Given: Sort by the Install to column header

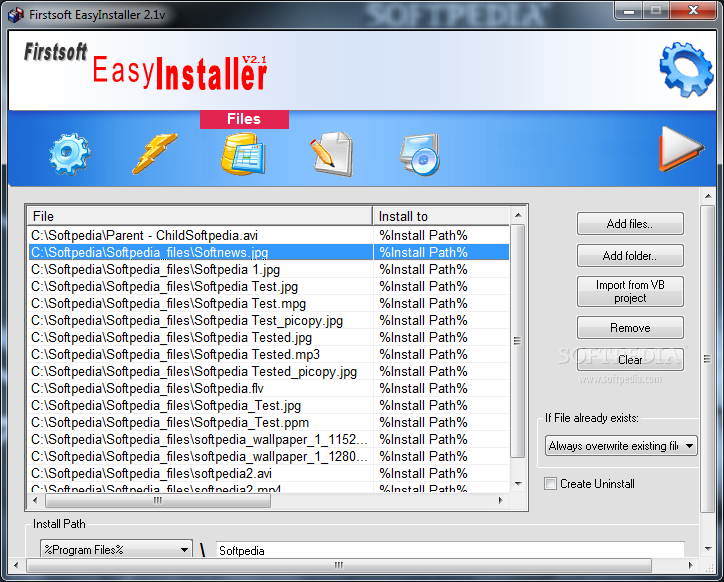Looking at the screenshot, I should tap(441, 216).
